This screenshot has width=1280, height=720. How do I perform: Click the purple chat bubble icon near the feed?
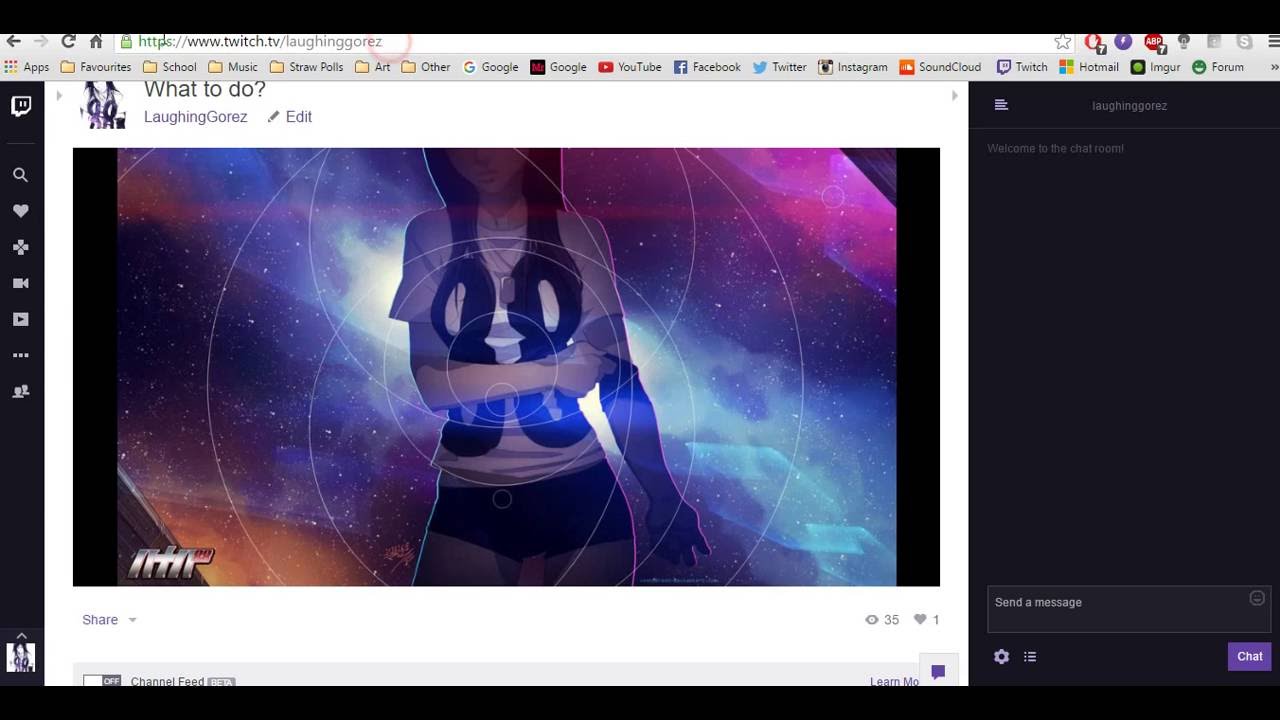click(x=938, y=672)
